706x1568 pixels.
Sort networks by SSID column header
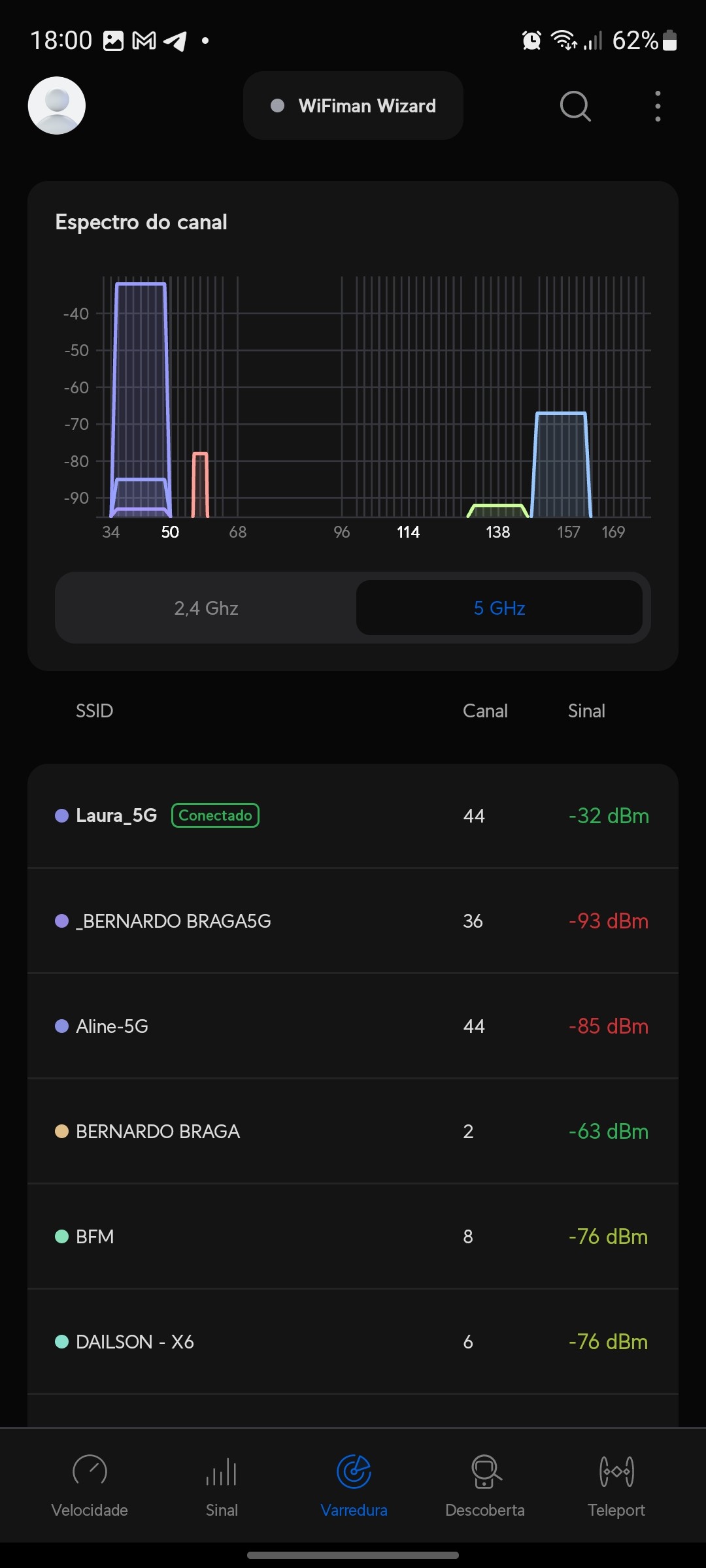pos(95,711)
